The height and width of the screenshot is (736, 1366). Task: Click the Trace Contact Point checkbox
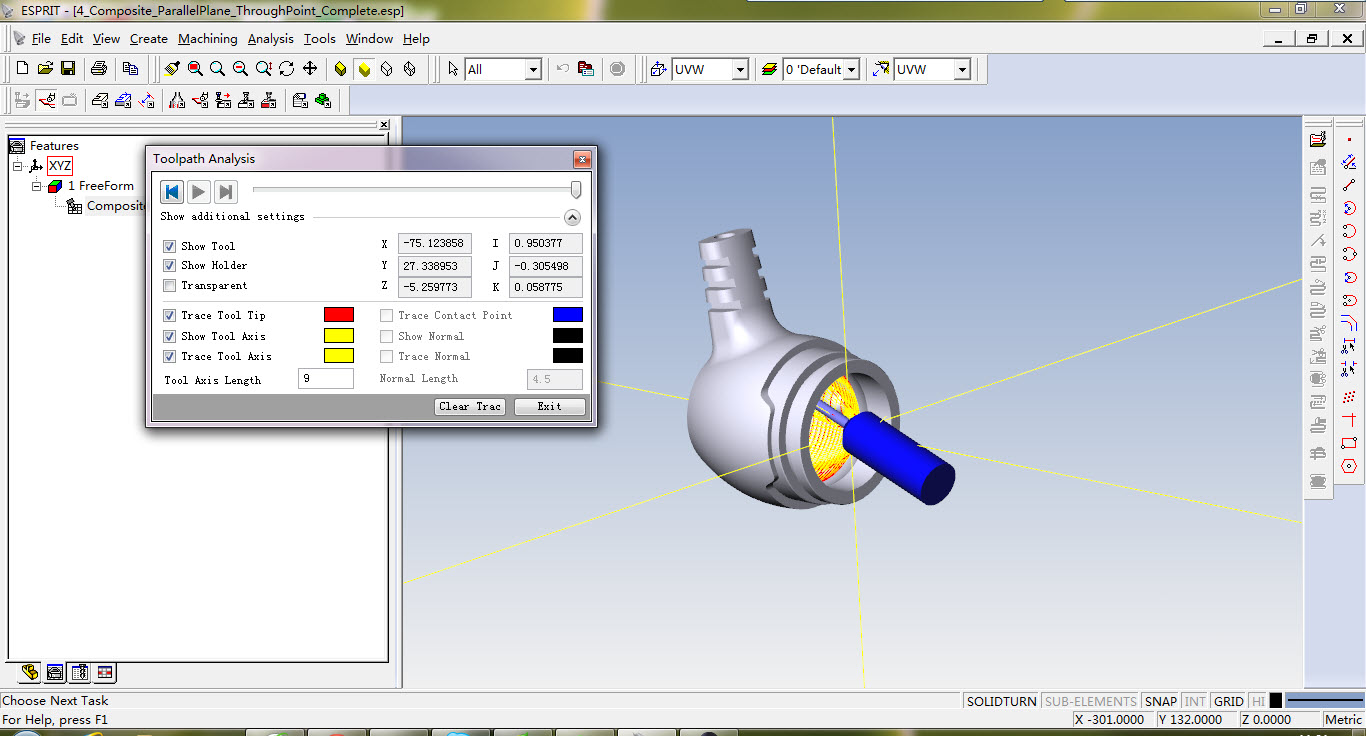point(386,316)
